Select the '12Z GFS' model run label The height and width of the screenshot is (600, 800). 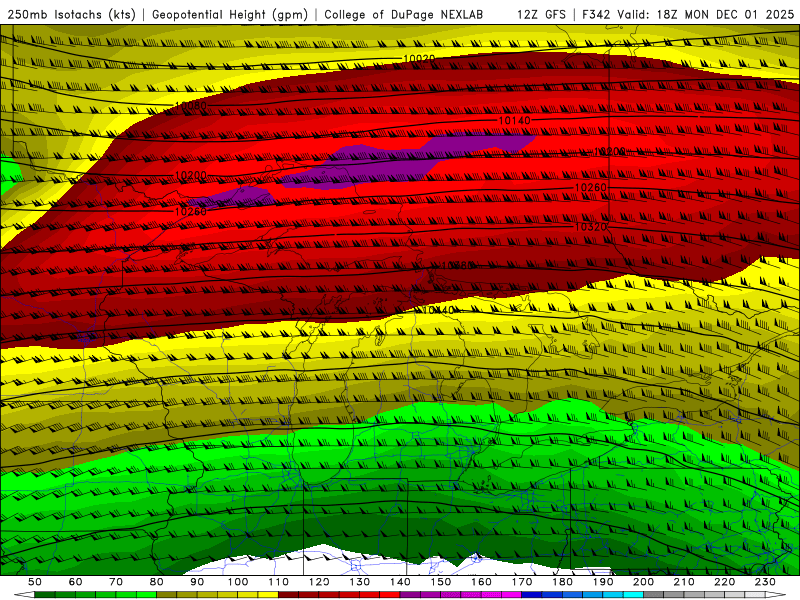[541, 15]
